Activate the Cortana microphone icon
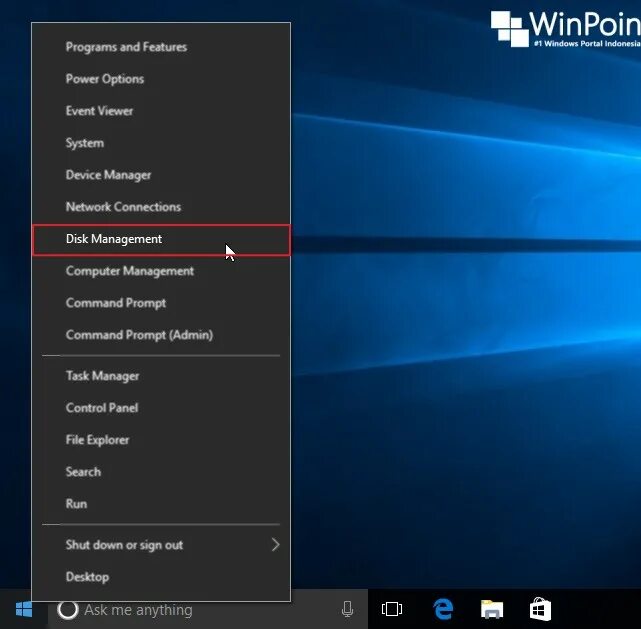 [347, 609]
